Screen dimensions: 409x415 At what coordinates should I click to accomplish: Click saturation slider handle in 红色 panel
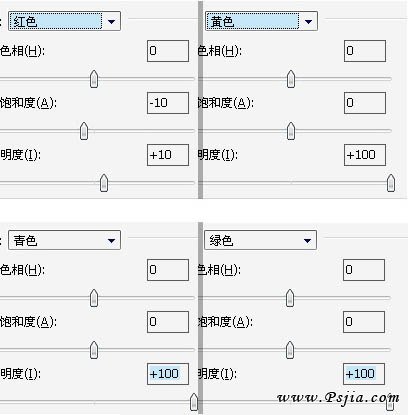(84, 131)
